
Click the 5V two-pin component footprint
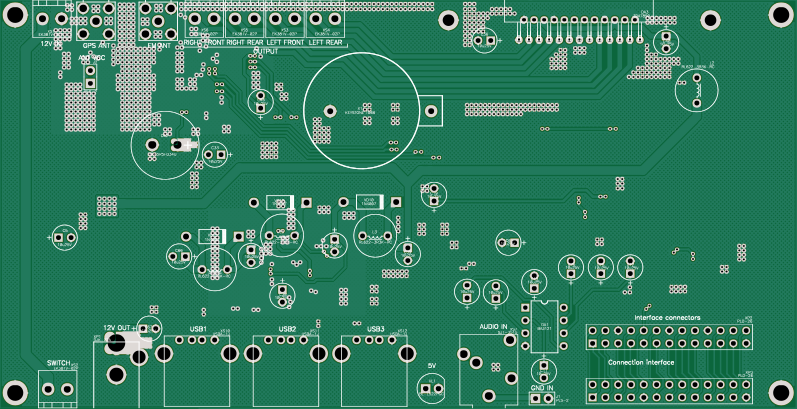click(432, 386)
